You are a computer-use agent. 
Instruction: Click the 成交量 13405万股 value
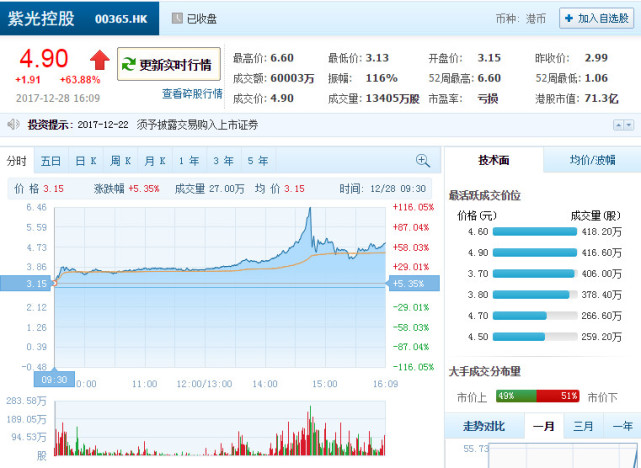click(x=392, y=99)
